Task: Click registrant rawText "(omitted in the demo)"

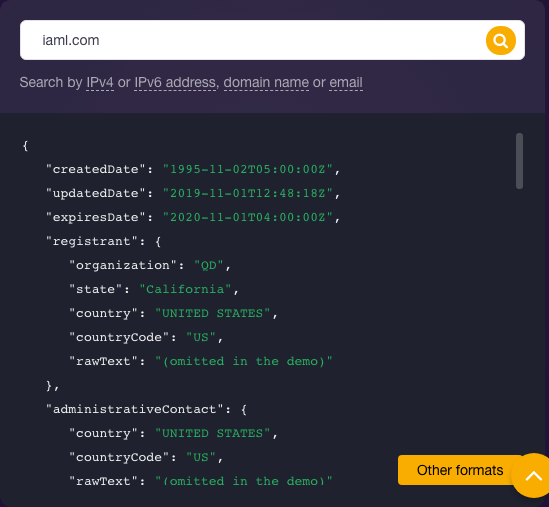Action: pos(244,361)
